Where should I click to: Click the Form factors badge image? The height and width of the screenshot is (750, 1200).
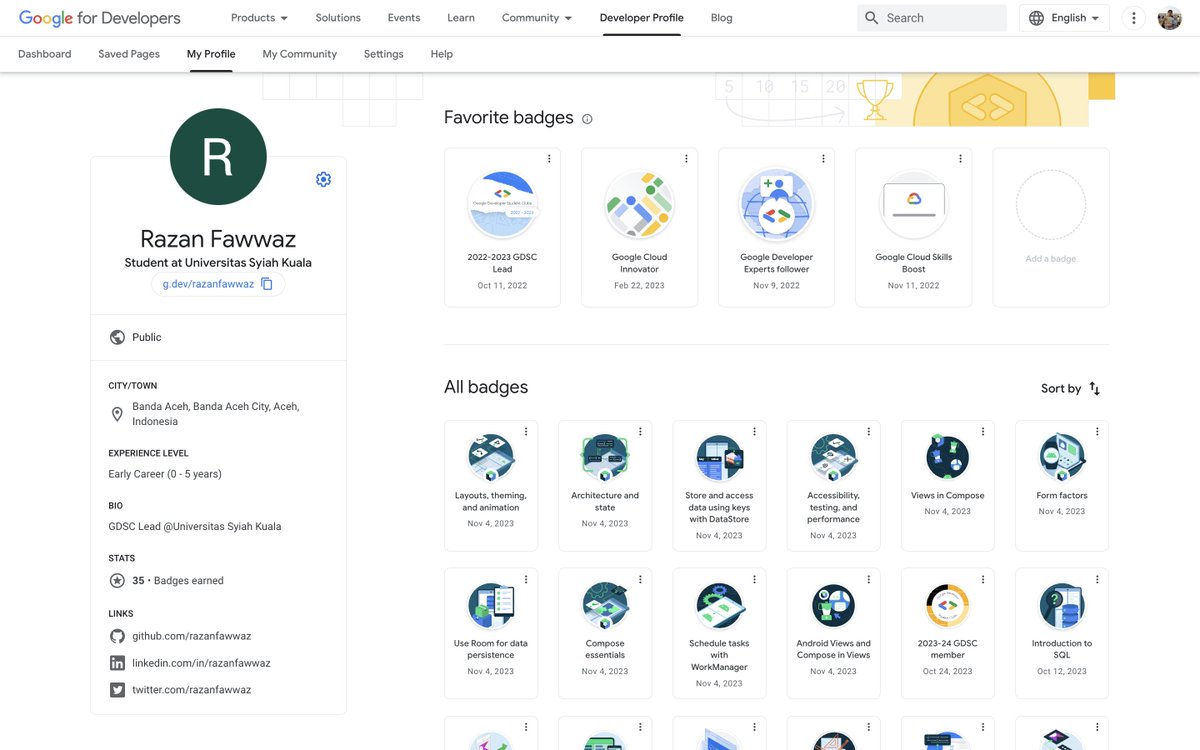click(1062, 458)
